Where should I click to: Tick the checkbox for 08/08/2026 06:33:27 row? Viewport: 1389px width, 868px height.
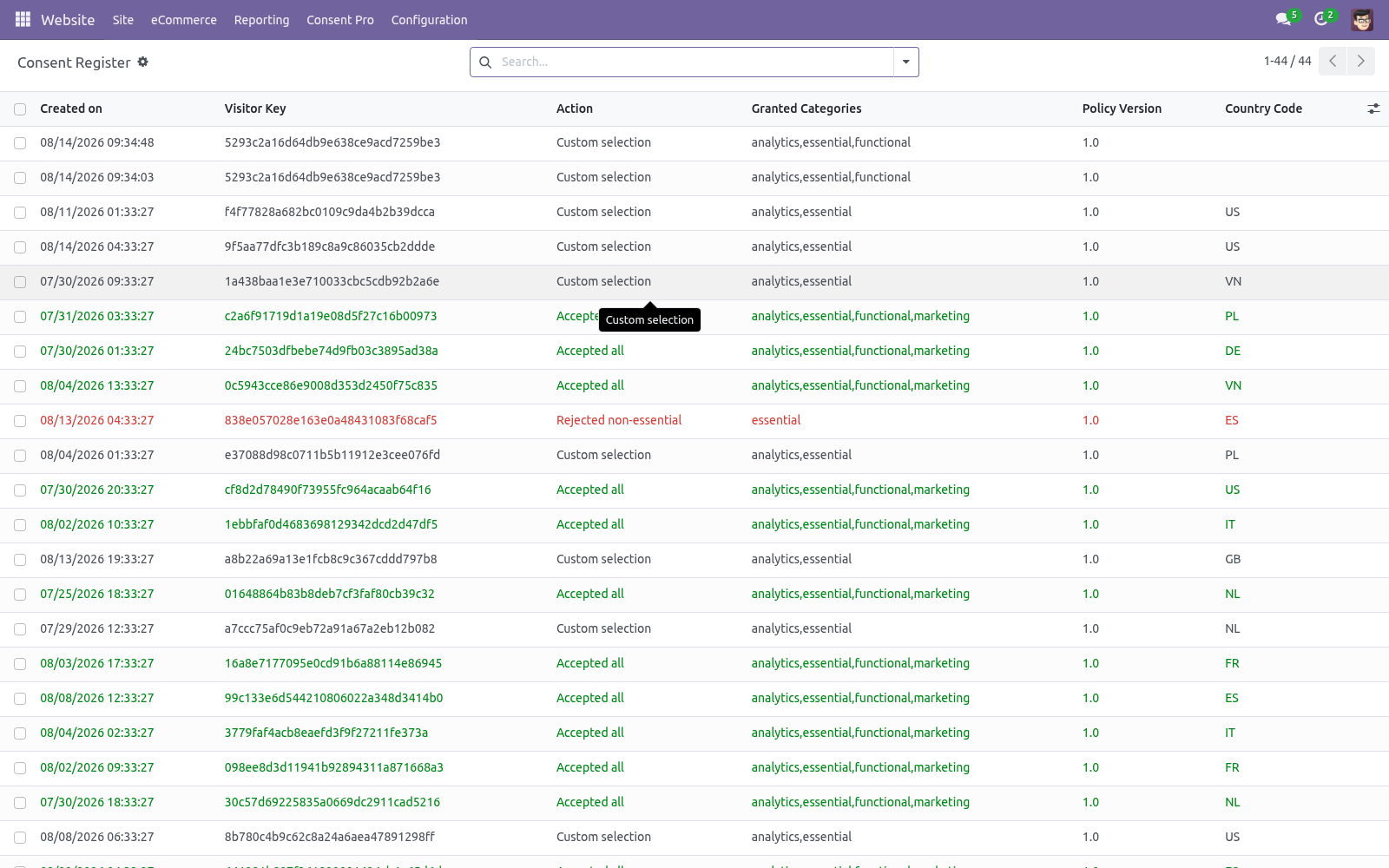pos(20,838)
